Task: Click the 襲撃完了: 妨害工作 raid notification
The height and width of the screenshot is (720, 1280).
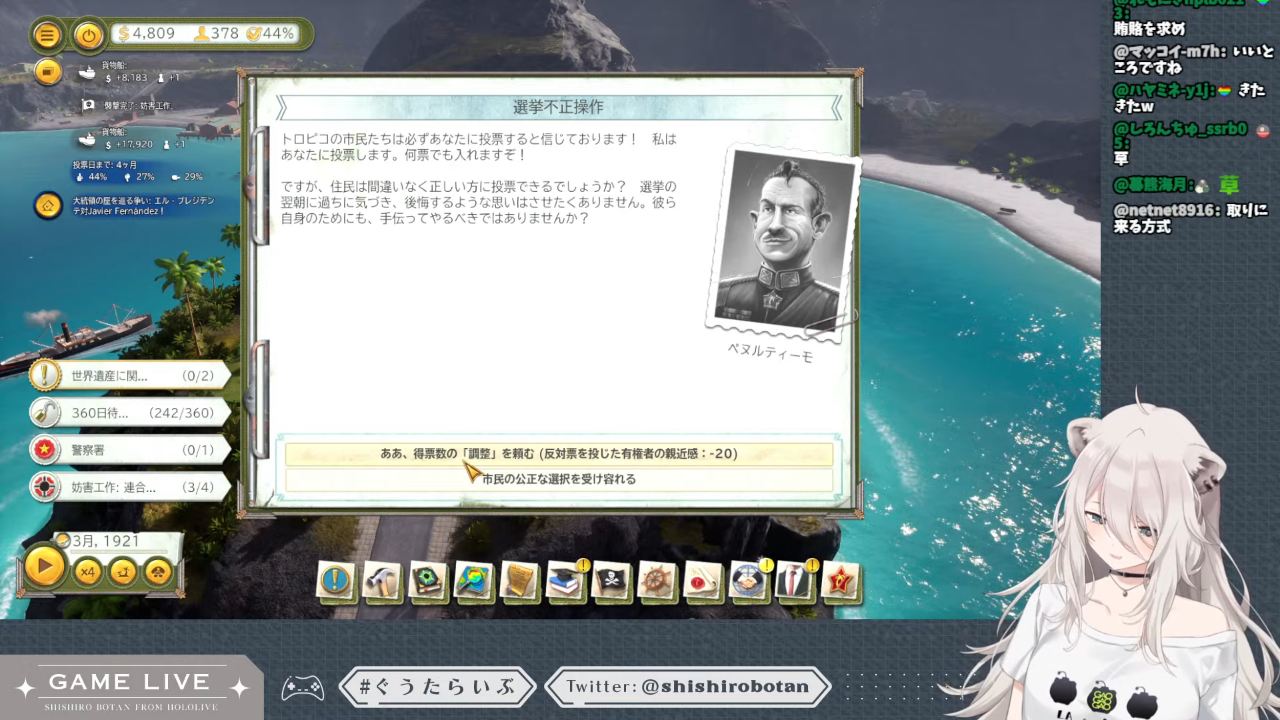Action: coord(127,105)
